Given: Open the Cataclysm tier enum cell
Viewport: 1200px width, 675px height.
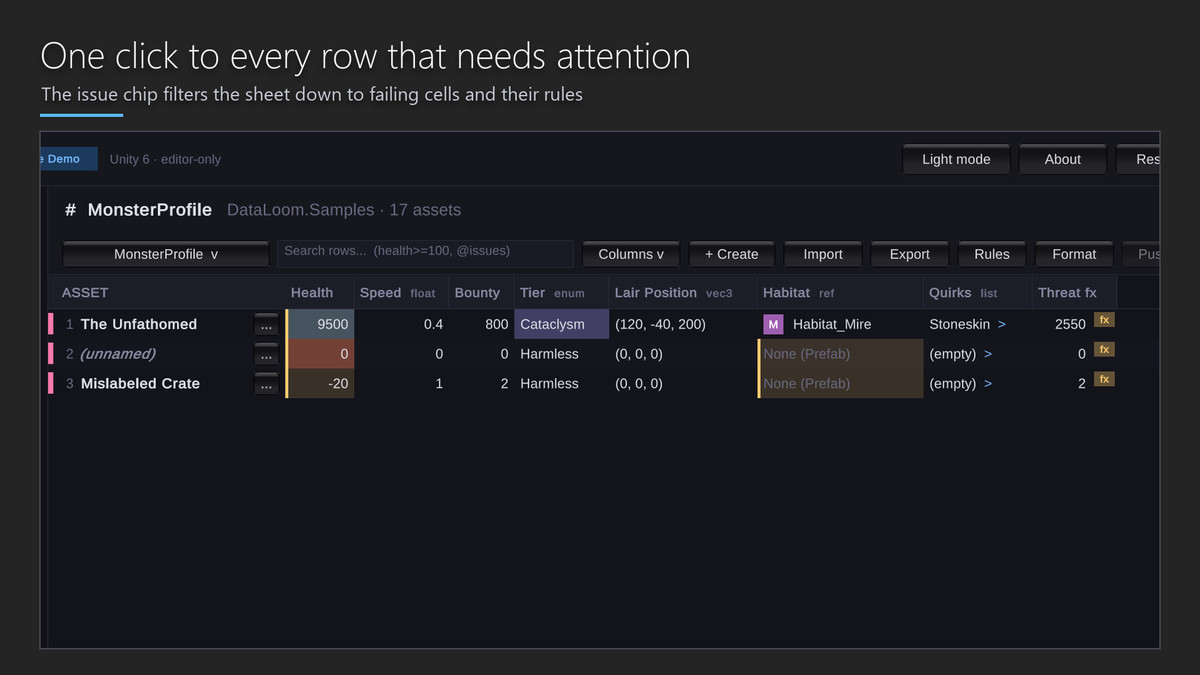Looking at the screenshot, I should pos(562,324).
